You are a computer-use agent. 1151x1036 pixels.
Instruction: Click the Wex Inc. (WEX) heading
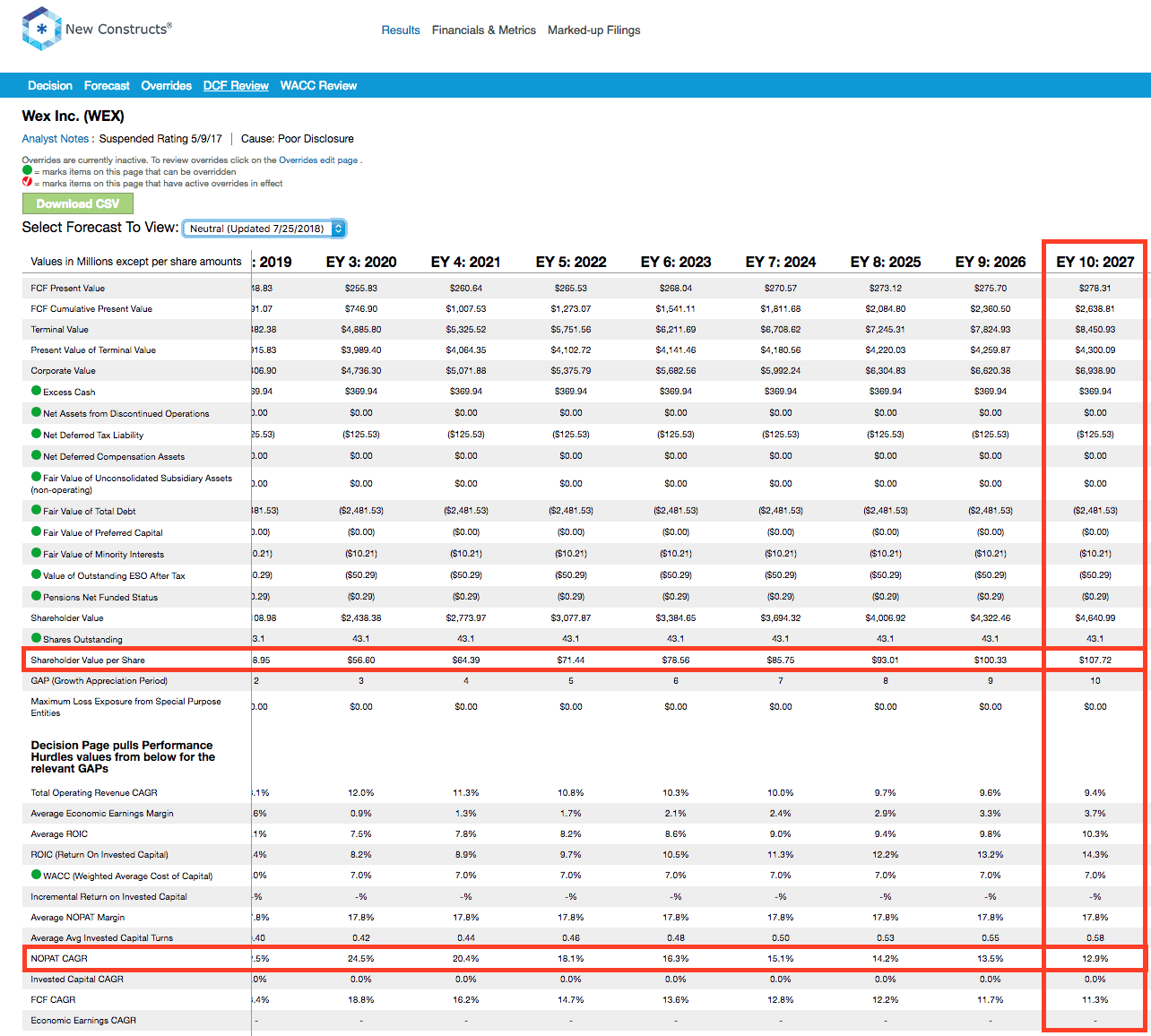coord(74,116)
